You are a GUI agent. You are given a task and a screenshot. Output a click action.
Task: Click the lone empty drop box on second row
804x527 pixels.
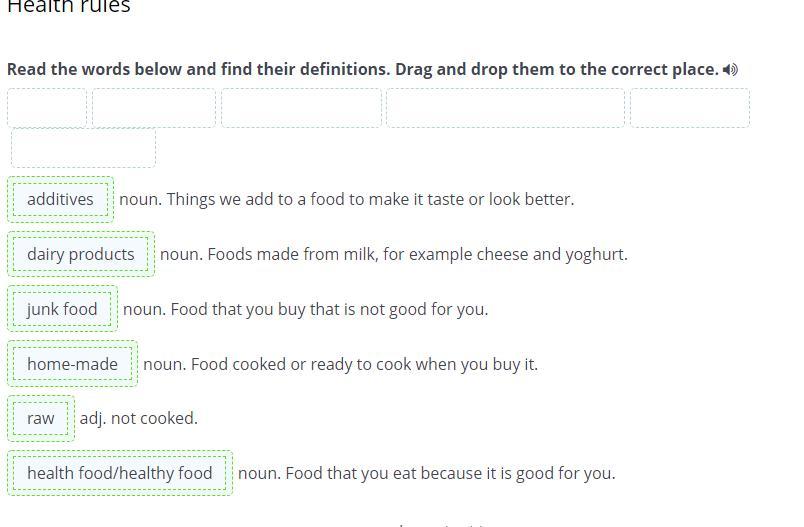(x=84, y=148)
